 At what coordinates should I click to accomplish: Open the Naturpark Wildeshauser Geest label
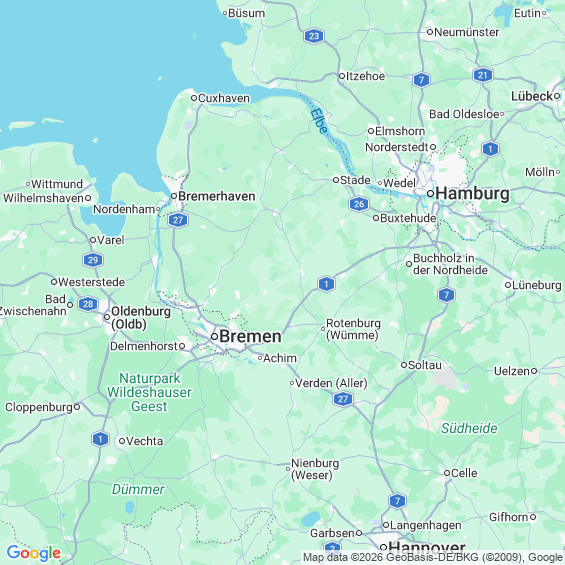149,392
